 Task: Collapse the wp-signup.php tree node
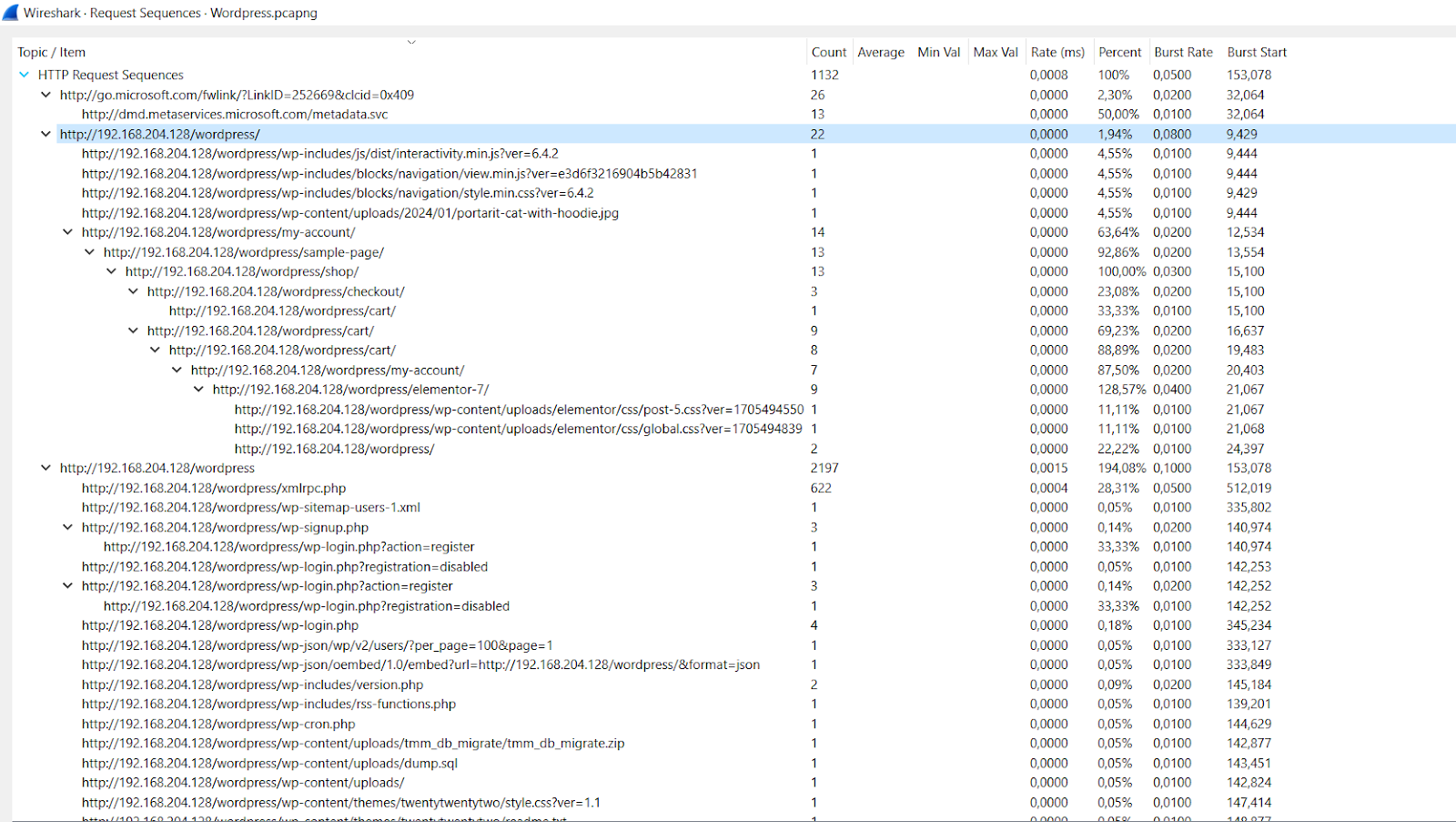coord(67,527)
